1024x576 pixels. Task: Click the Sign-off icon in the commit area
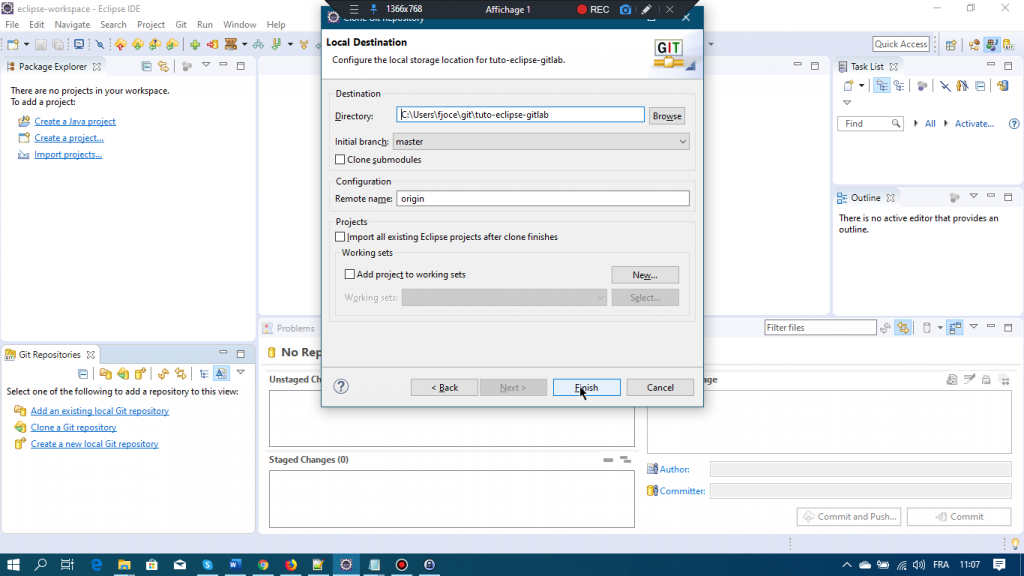point(969,379)
